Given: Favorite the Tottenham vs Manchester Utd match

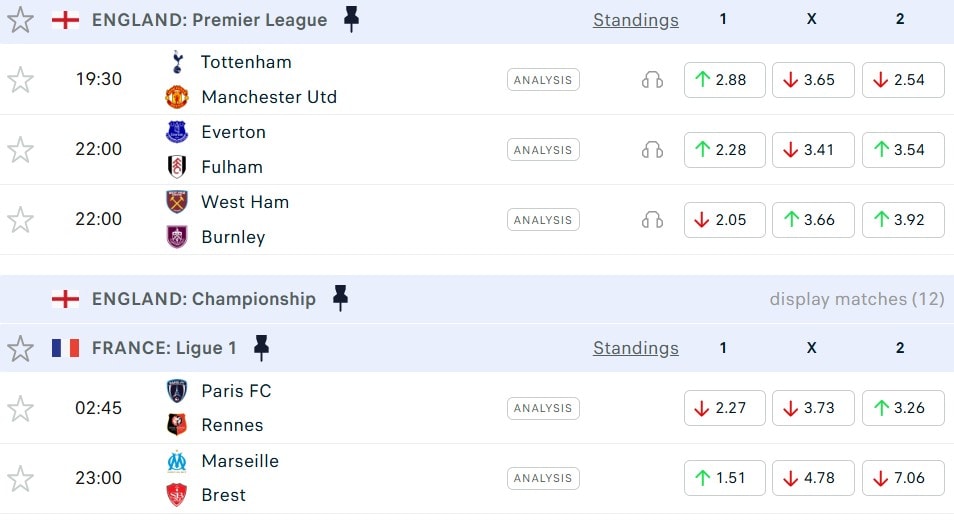Looking at the screenshot, I should coord(20,80).
